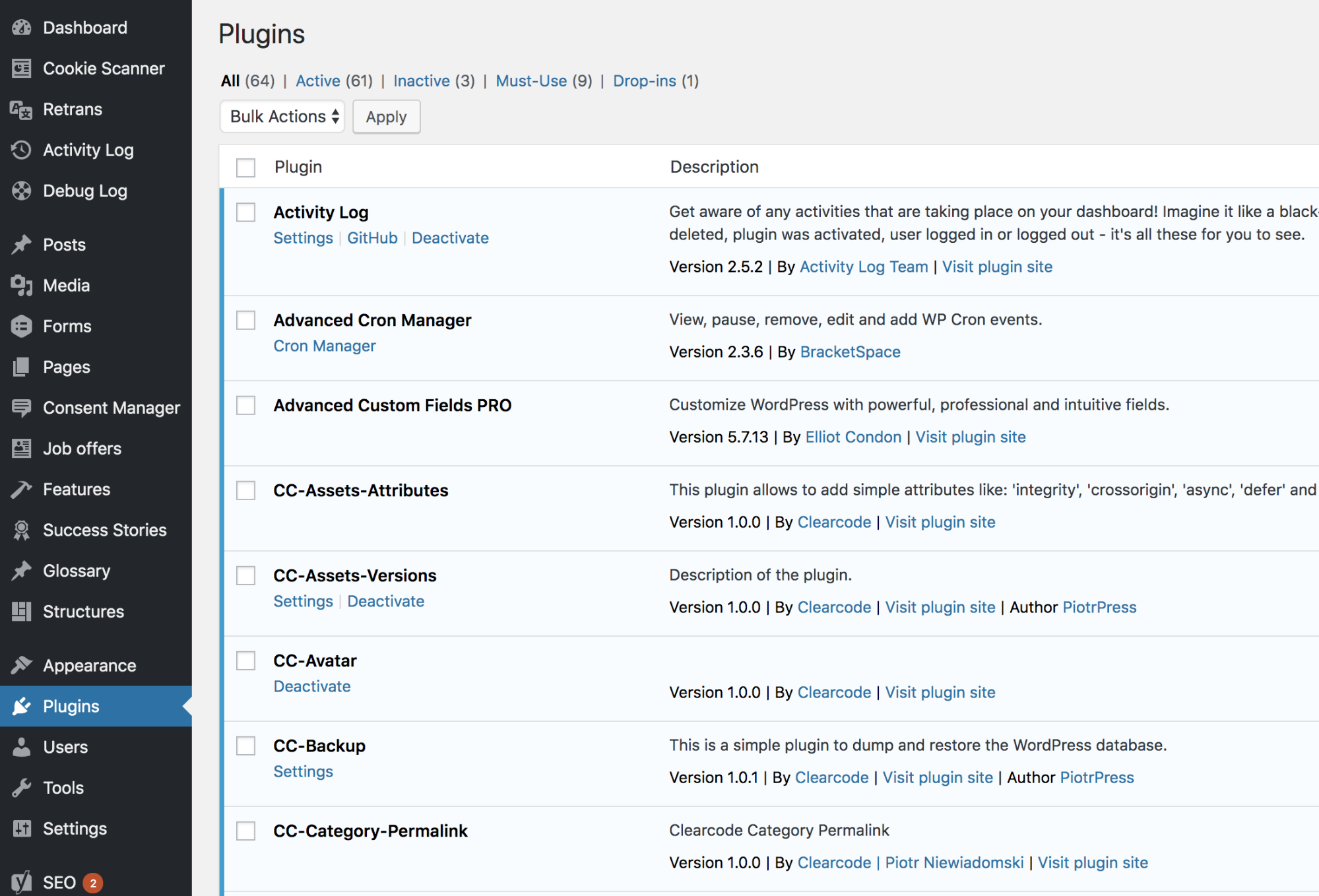Tick the Advanced Cron Manager checkbox
The height and width of the screenshot is (896, 1319).
pyautogui.click(x=246, y=321)
